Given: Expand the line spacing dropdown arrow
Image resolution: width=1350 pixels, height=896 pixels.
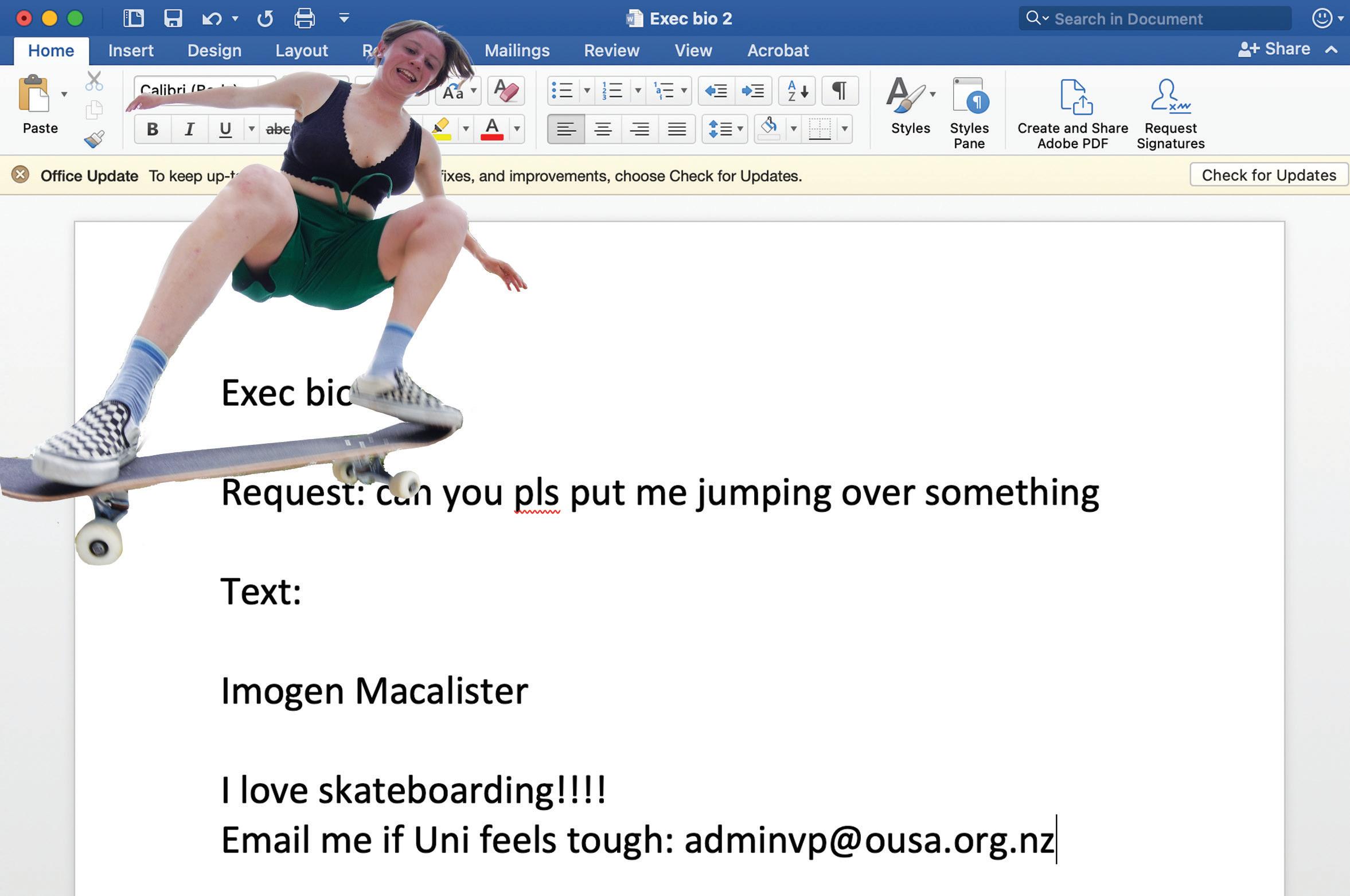Looking at the screenshot, I should click(x=740, y=129).
